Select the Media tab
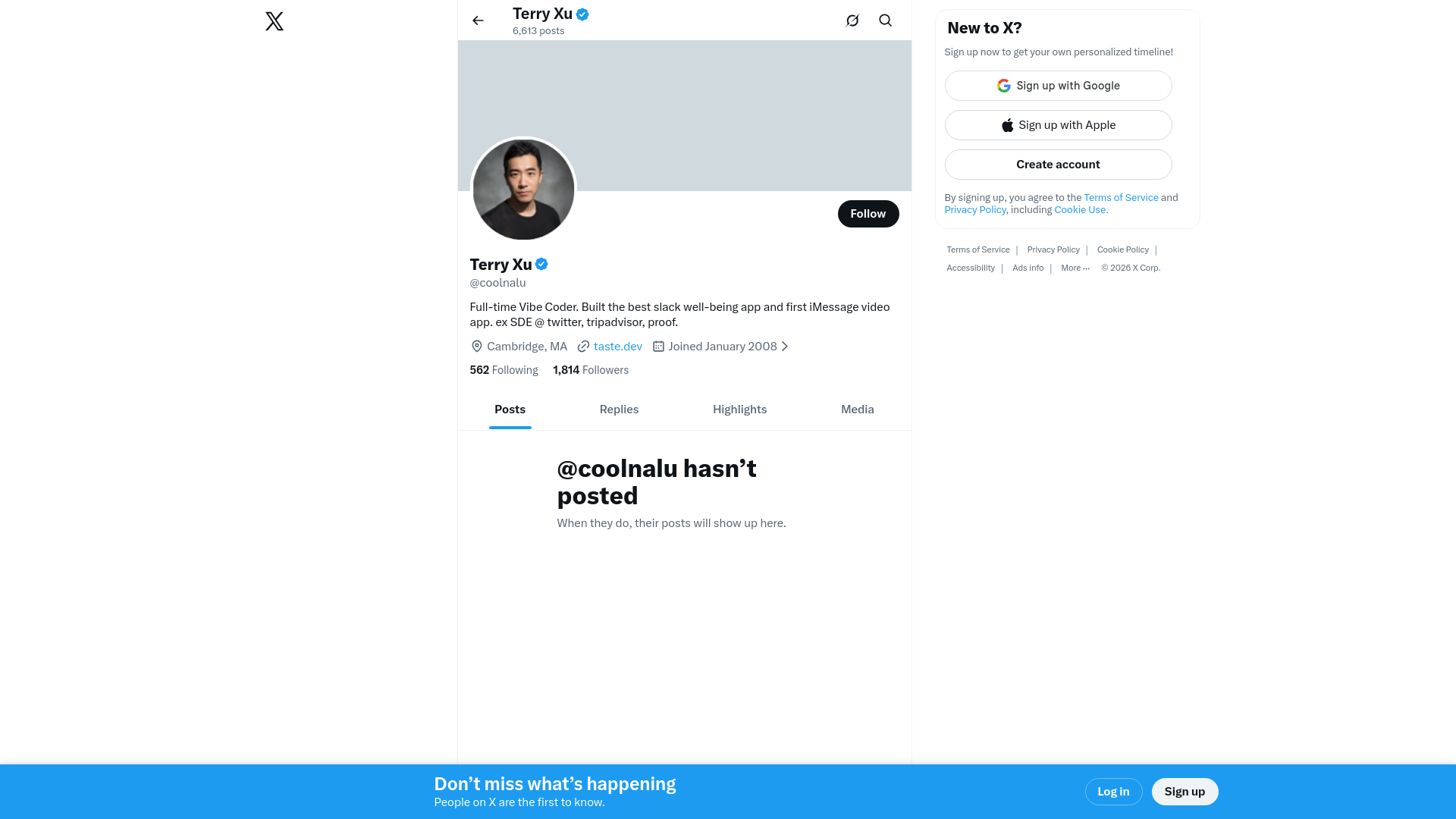 (x=857, y=409)
